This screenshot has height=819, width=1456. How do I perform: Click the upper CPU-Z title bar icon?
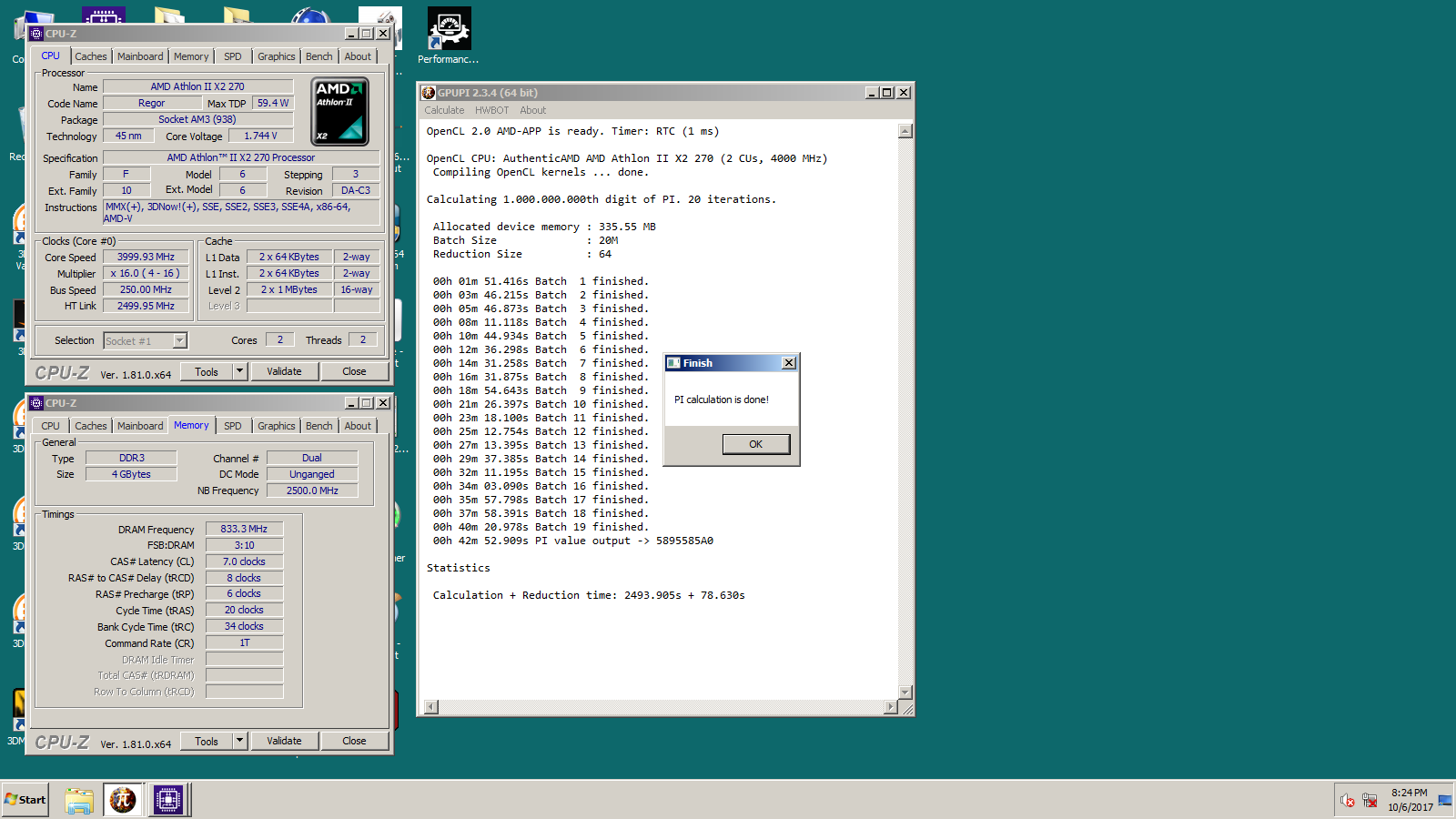(x=36, y=34)
